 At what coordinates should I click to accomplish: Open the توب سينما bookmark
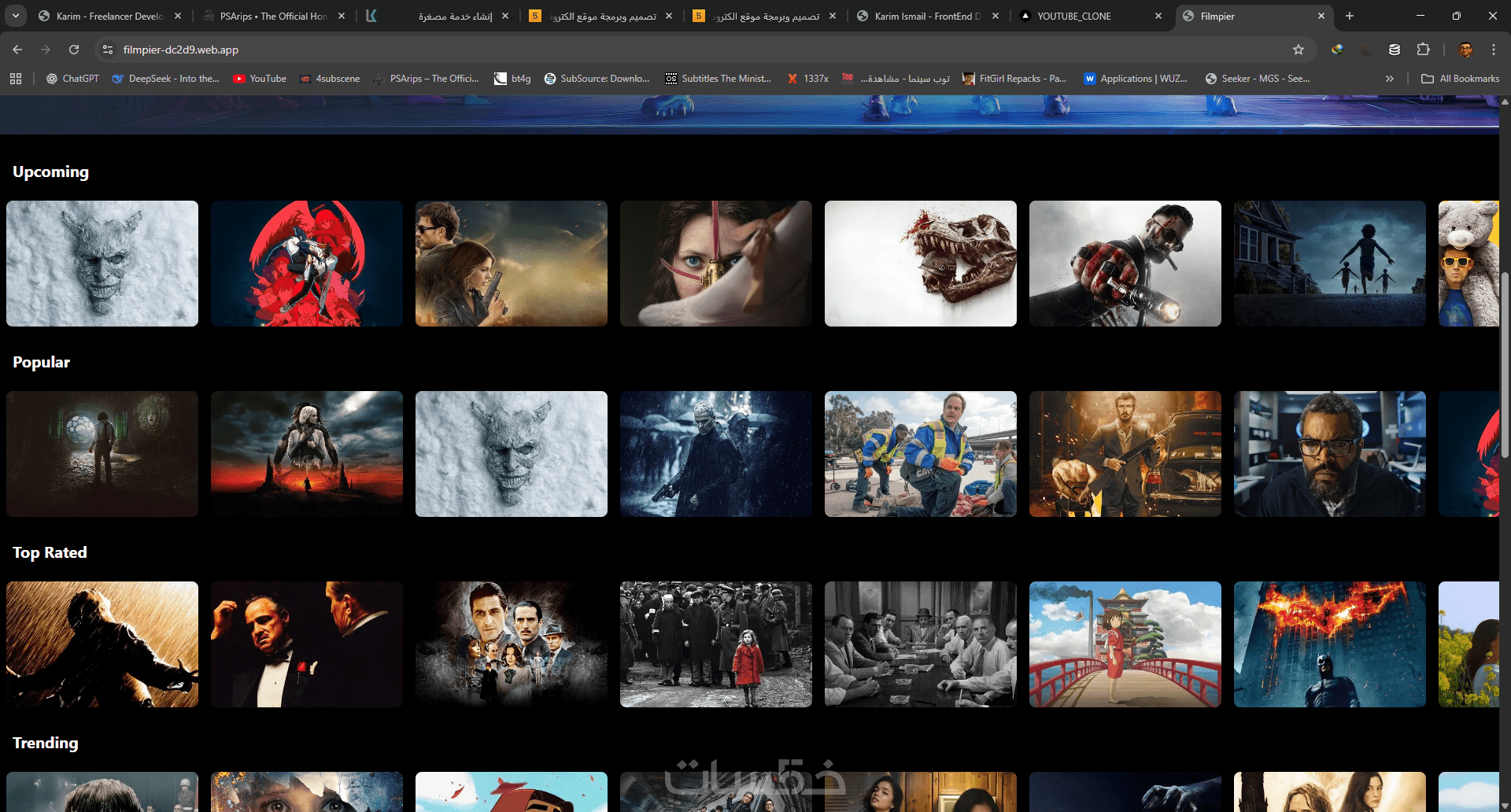pyautogui.click(x=896, y=79)
